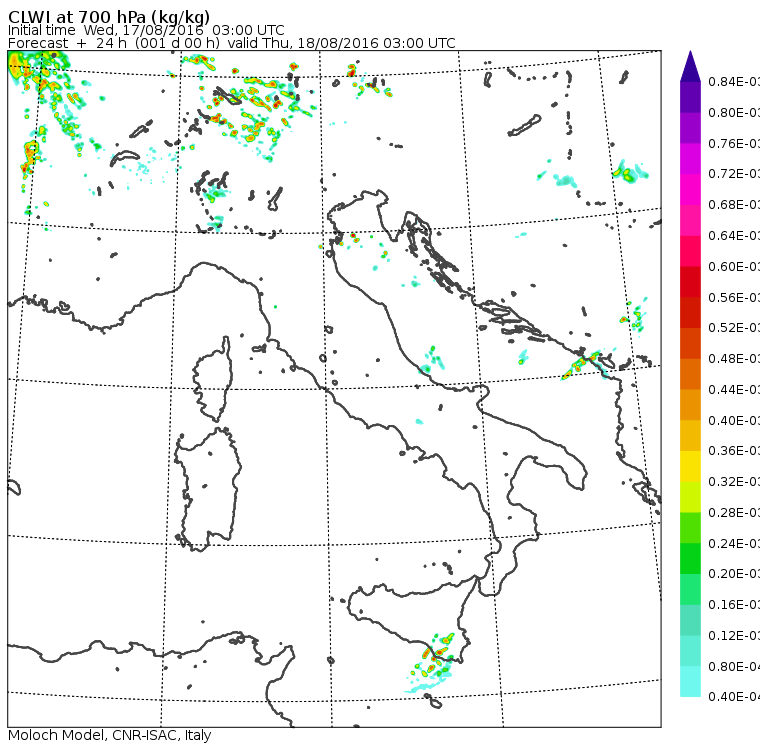Click the Corsica island outline on the map
760x749 pixels.
[x=213, y=379]
